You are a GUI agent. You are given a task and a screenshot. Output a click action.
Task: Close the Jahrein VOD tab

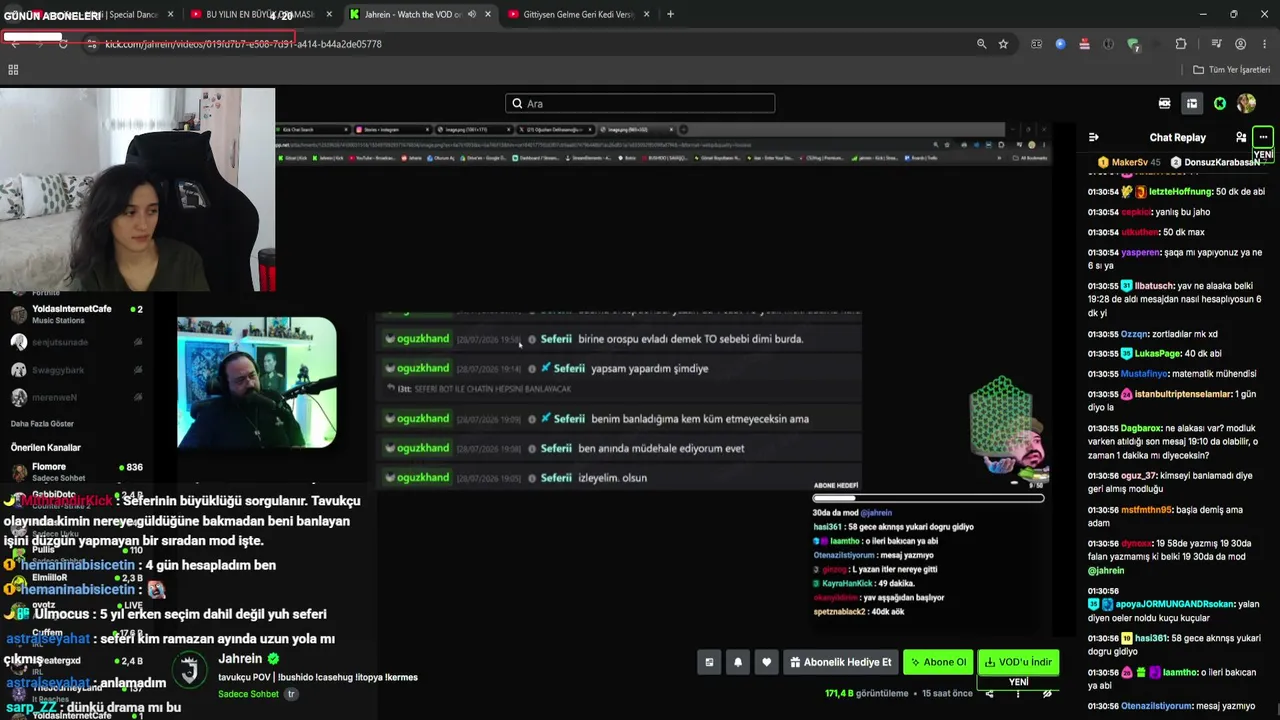pos(486,15)
